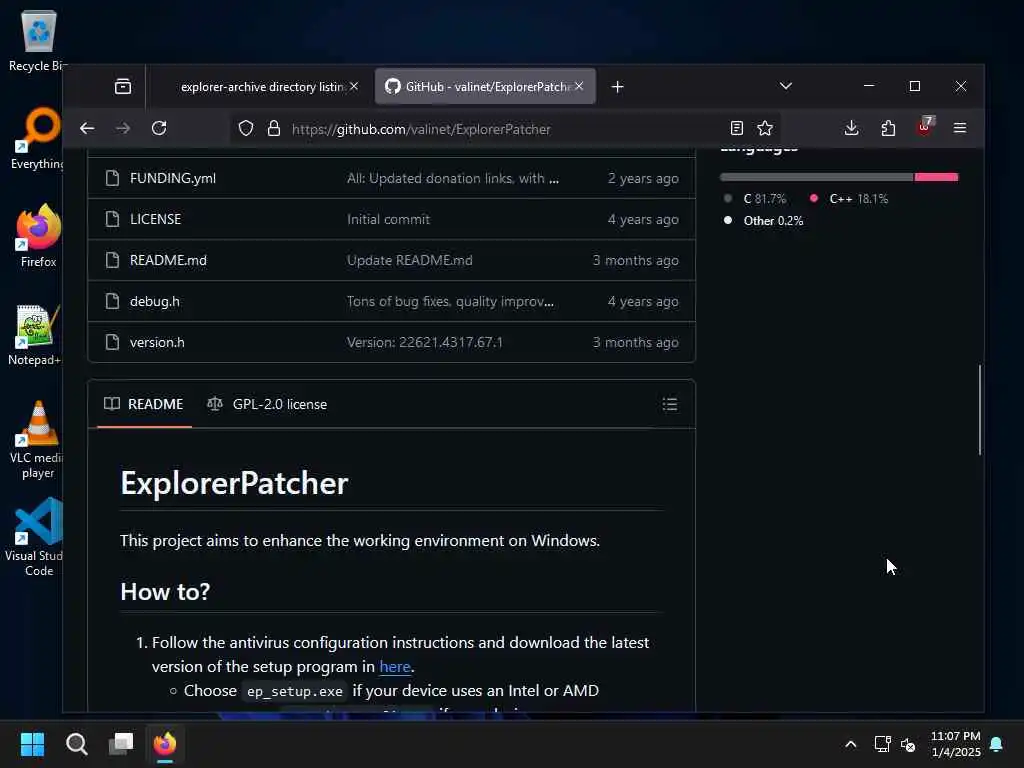Open 'Tons of bug fixes' commit message
This screenshot has width=1024, height=768.
coord(450,301)
